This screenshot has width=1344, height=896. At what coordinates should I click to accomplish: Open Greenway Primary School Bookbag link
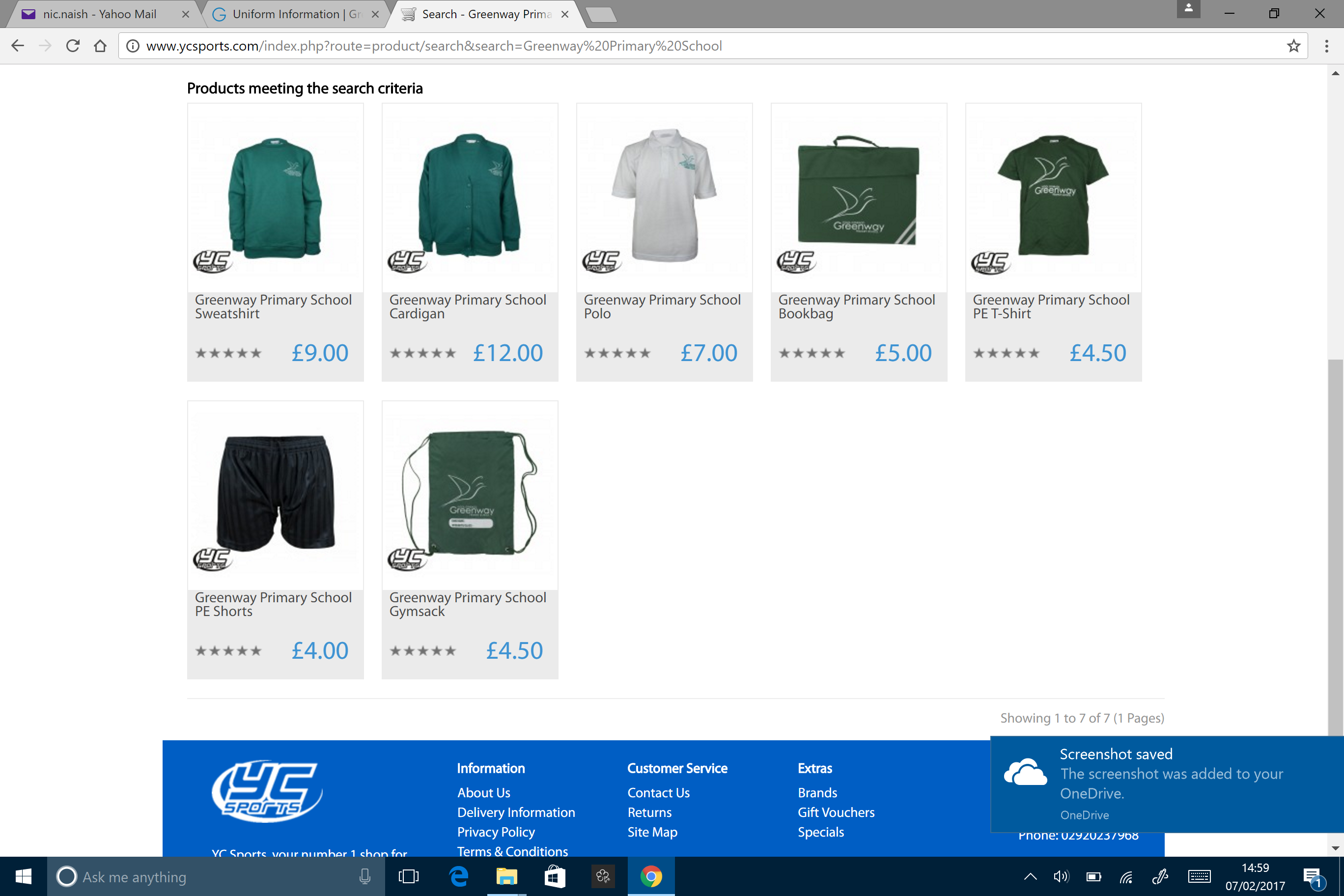(857, 307)
